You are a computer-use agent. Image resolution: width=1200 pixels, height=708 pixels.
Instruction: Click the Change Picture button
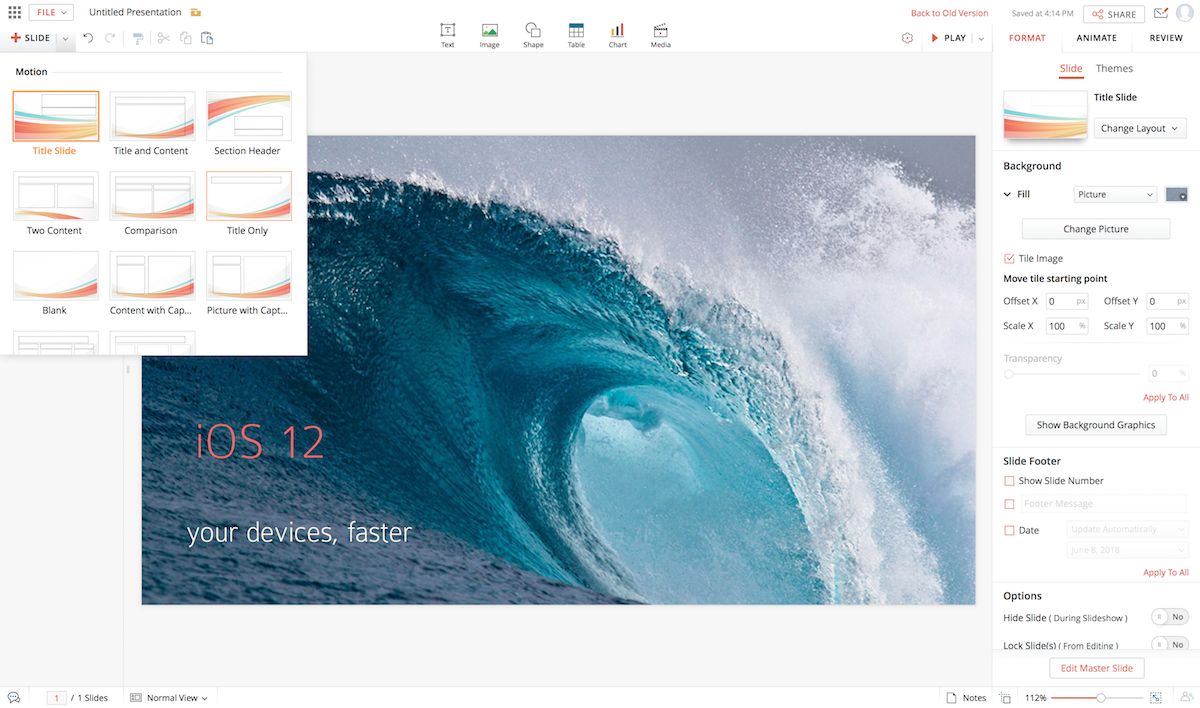coord(1095,229)
